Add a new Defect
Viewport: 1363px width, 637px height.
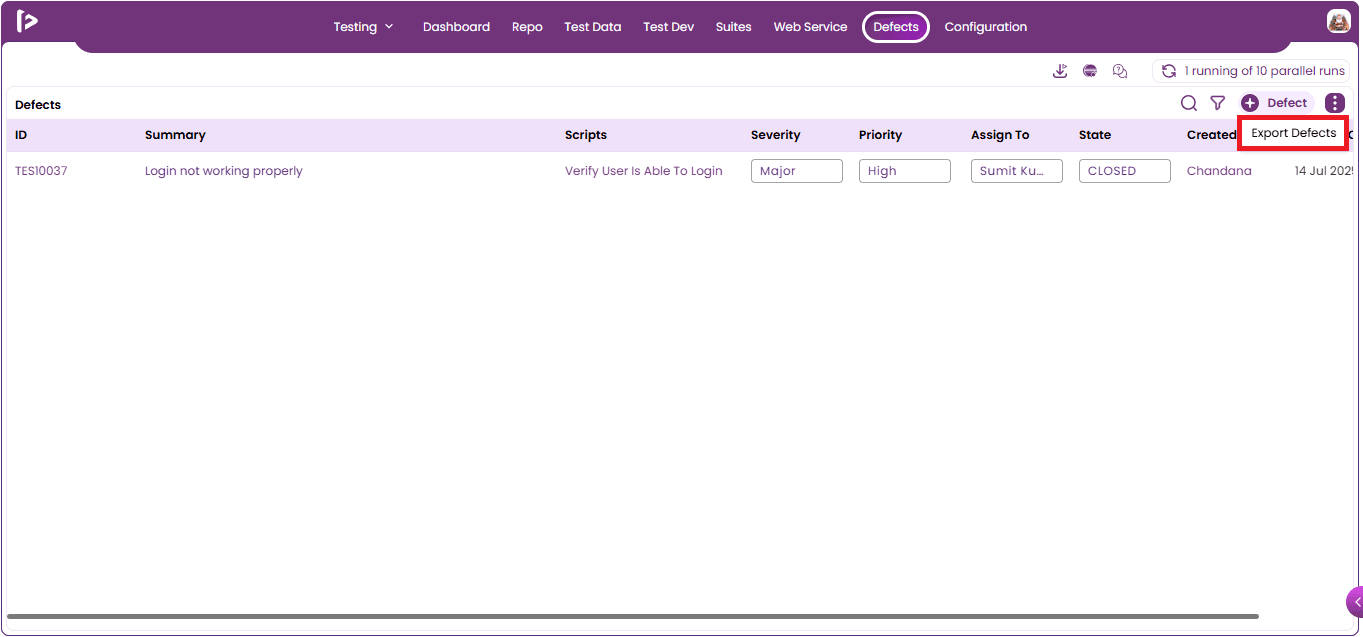(x=1277, y=103)
